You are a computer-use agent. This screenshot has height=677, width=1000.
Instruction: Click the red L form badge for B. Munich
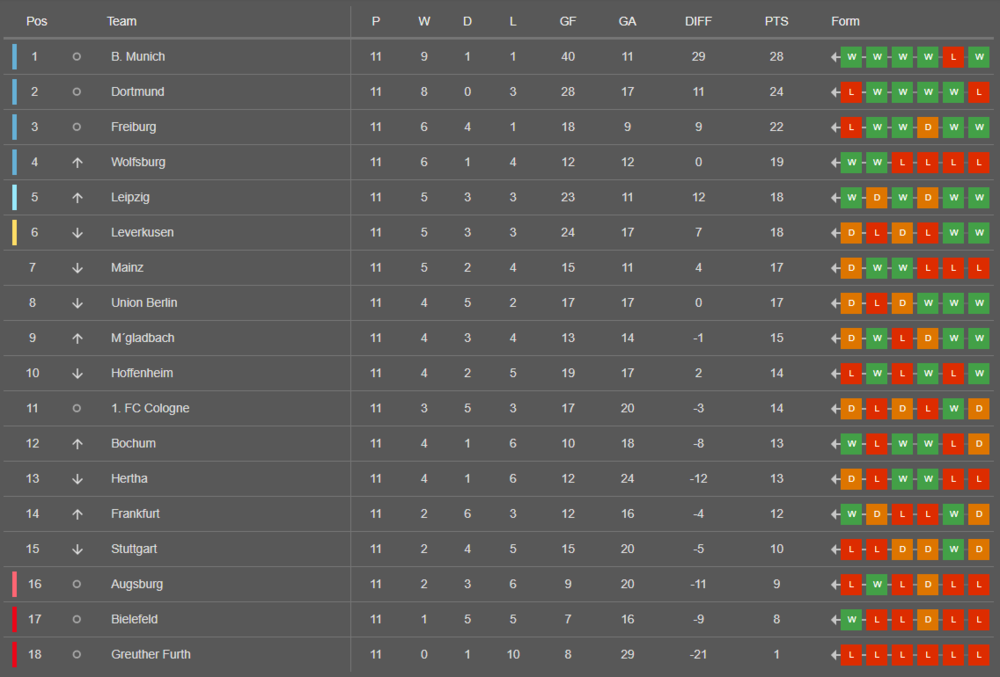point(953,57)
